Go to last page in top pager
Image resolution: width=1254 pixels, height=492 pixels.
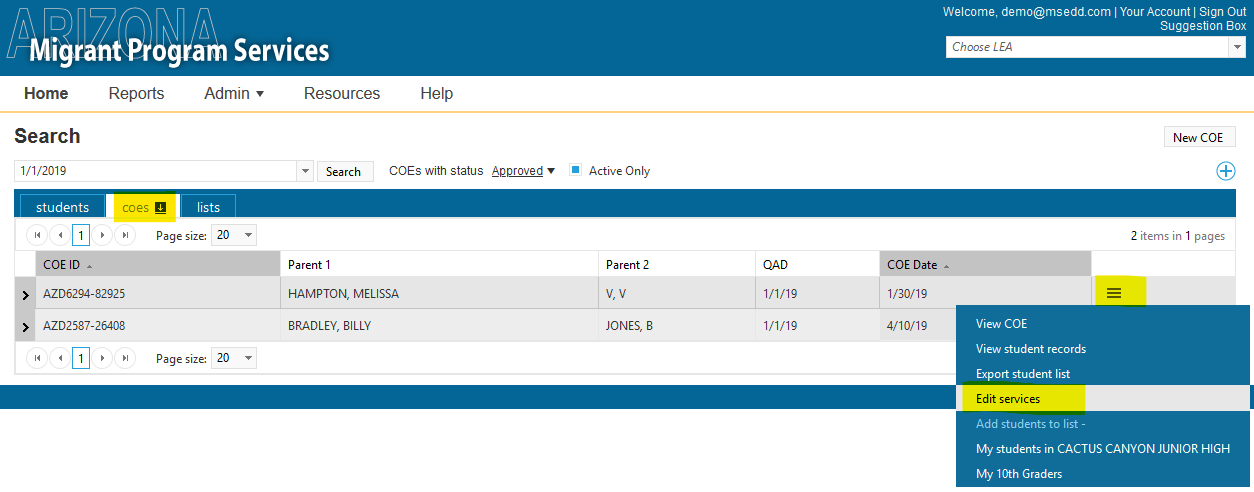pos(125,235)
